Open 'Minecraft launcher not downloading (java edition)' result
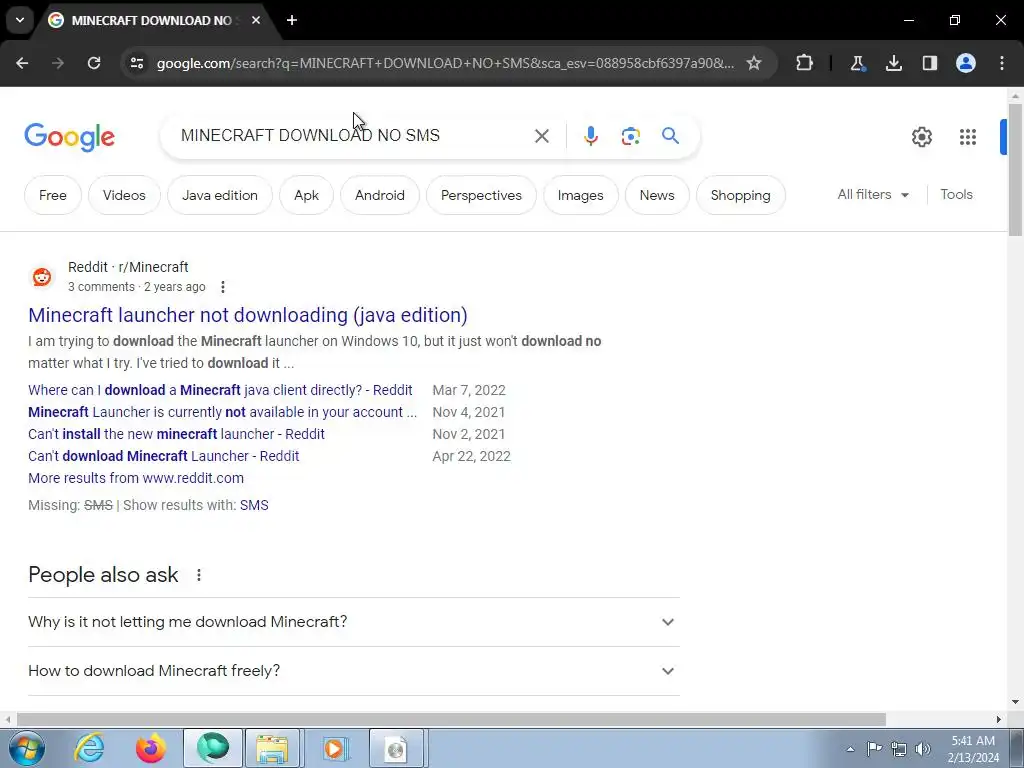This screenshot has height=768, width=1024. click(x=248, y=315)
